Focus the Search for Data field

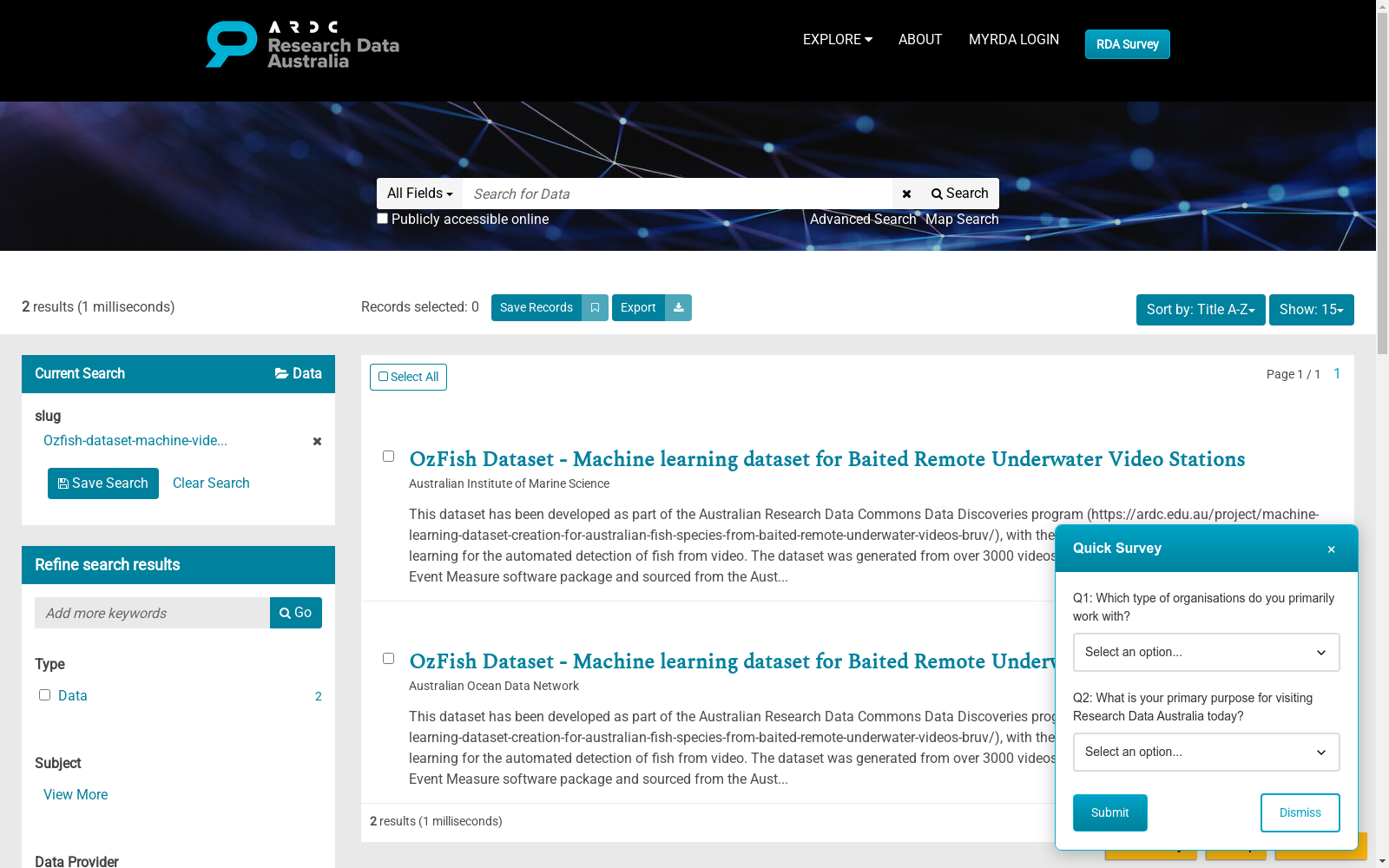pyautogui.click(x=678, y=194)
